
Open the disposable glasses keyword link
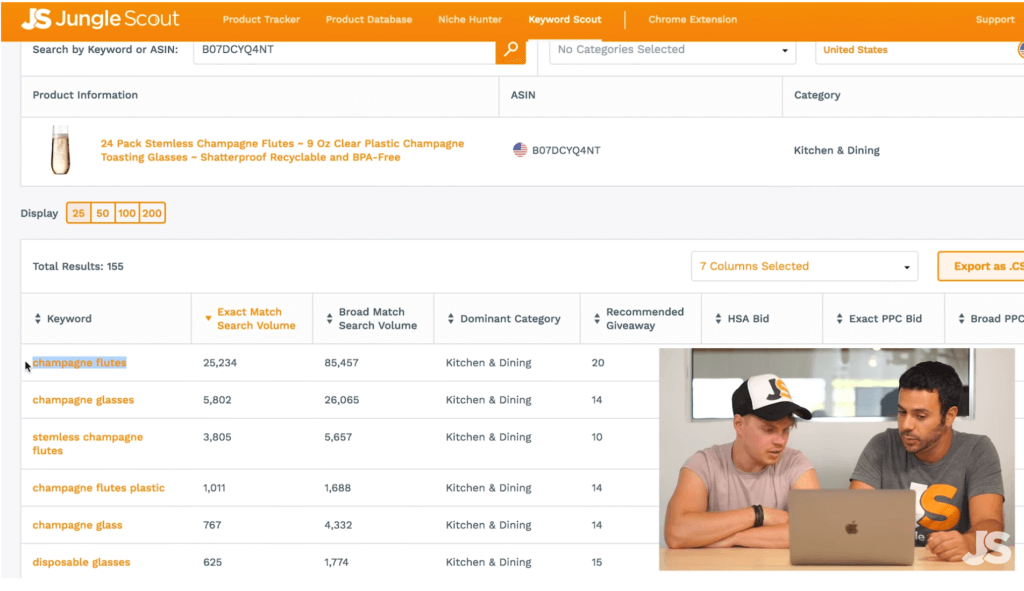click(x=81, y=562)
